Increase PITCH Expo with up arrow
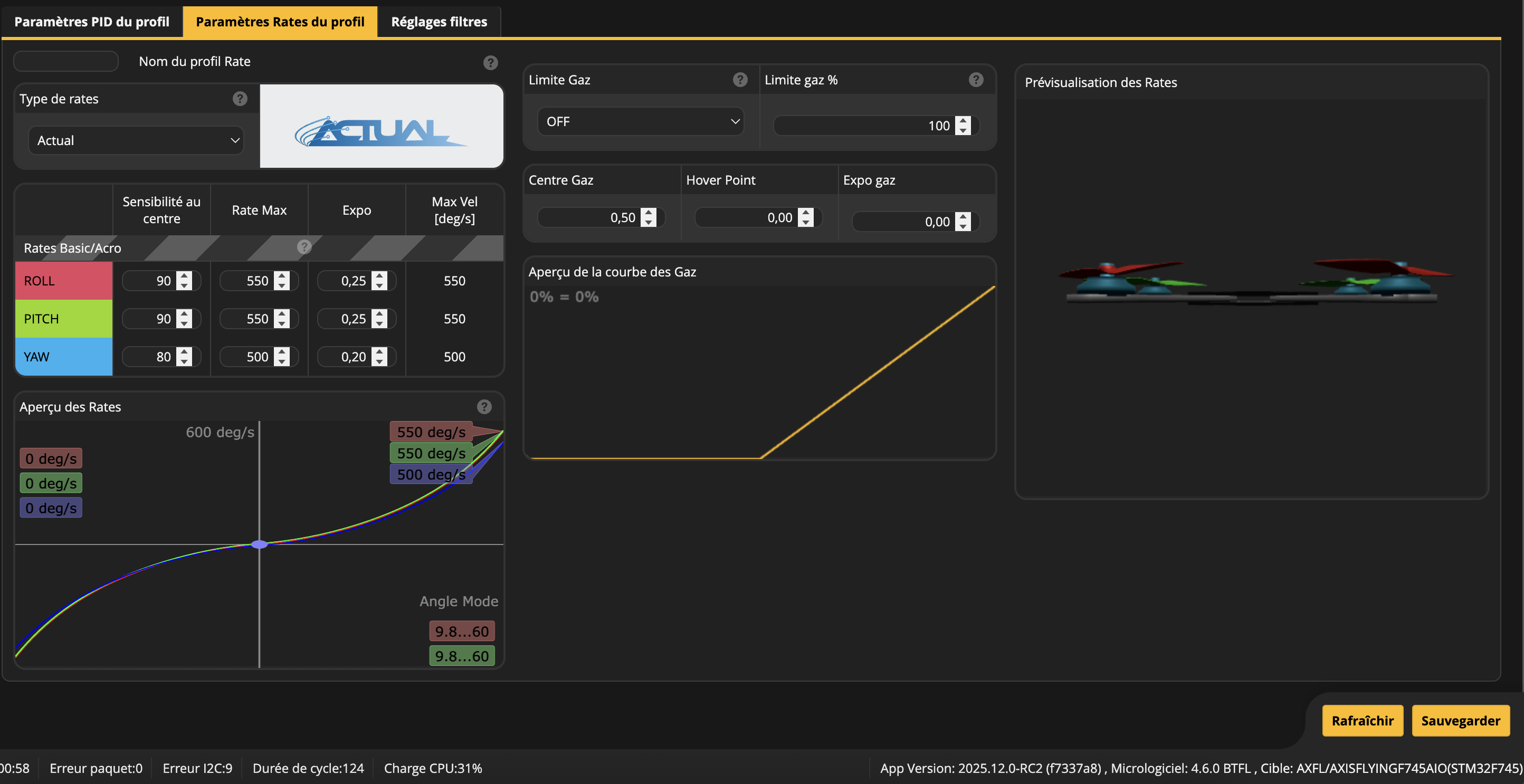 coord(380,313)
